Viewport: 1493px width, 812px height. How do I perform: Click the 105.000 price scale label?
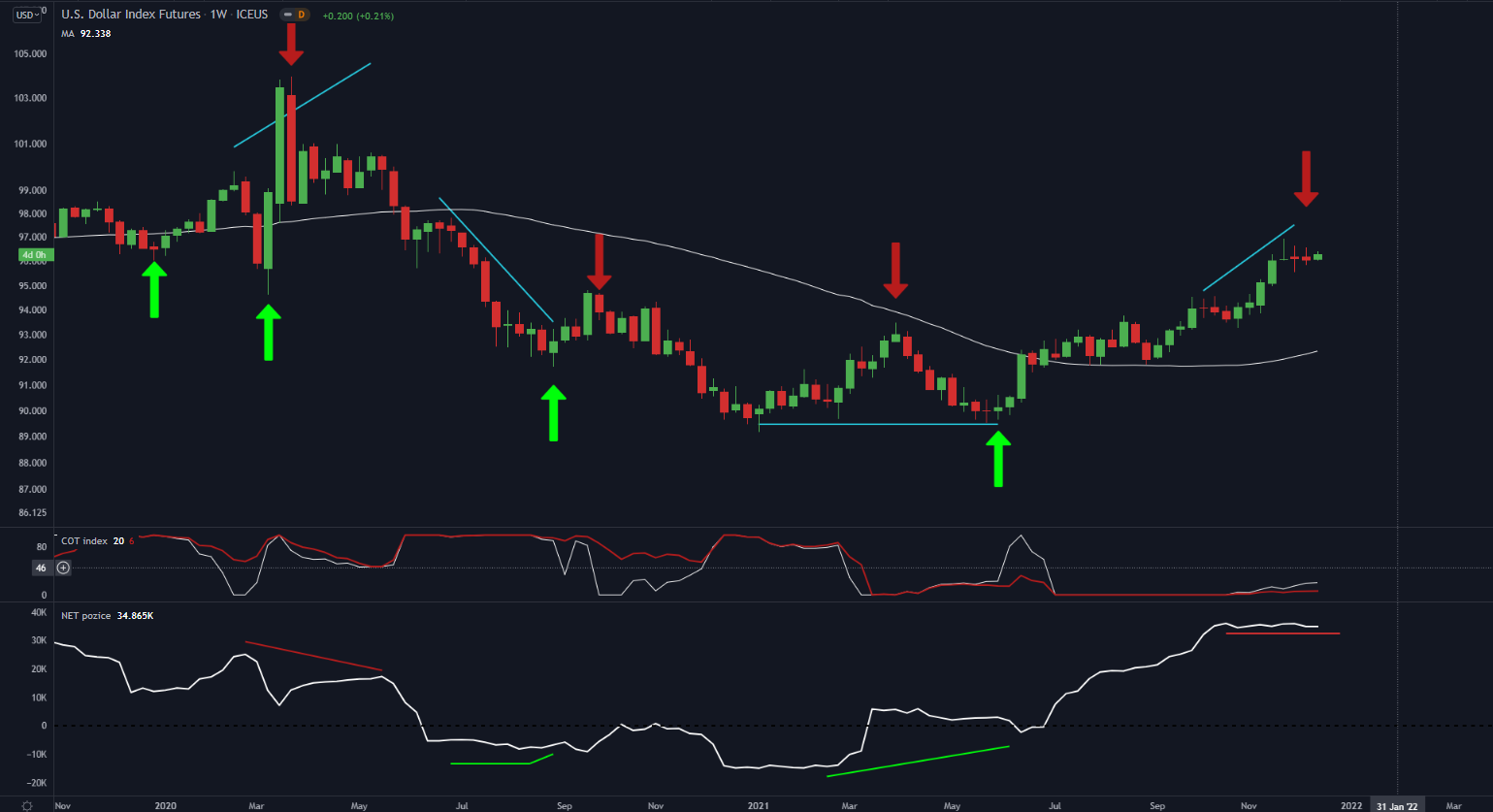click(32, 54)
